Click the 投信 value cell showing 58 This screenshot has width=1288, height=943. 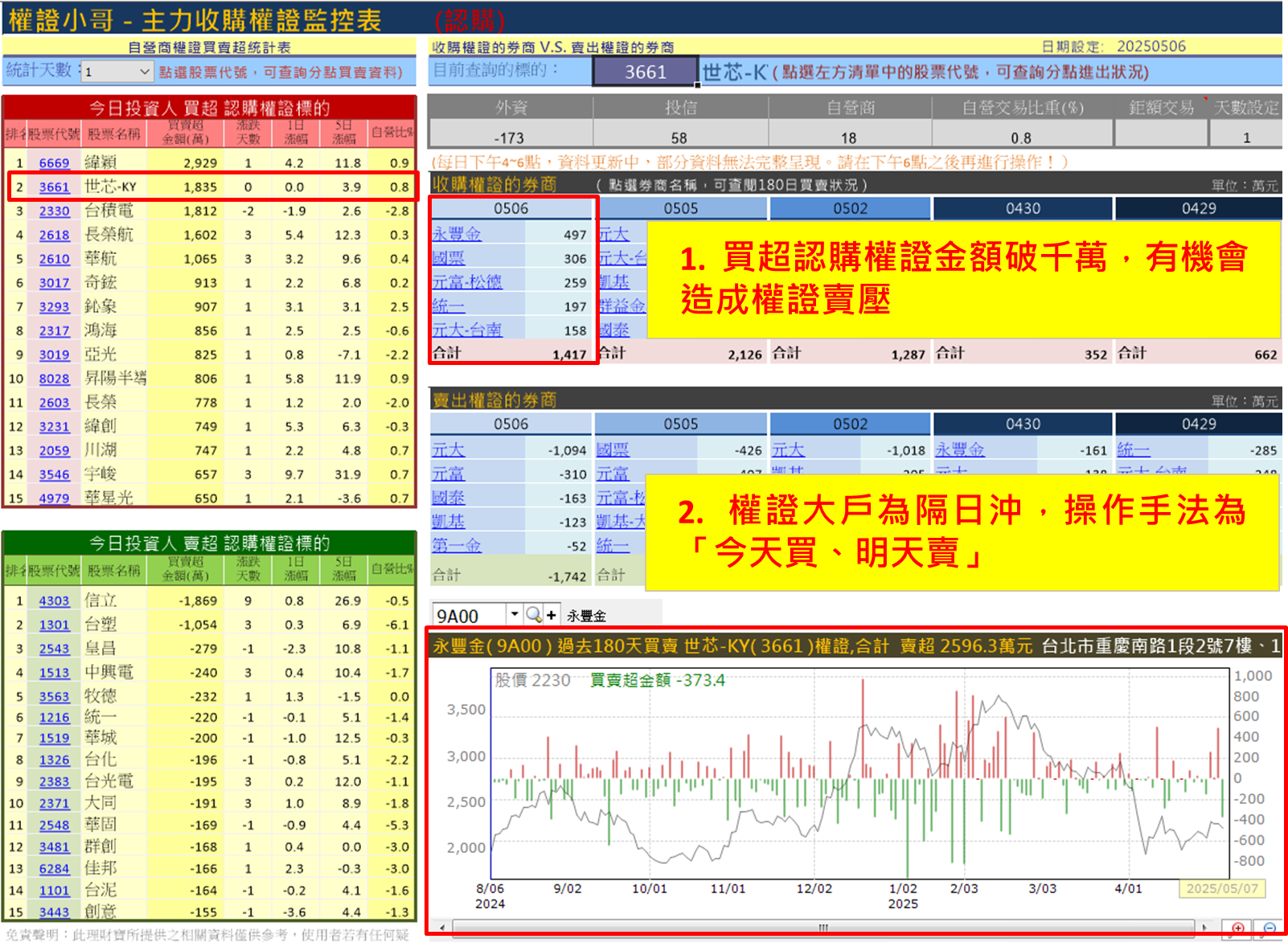click(680, 137)
